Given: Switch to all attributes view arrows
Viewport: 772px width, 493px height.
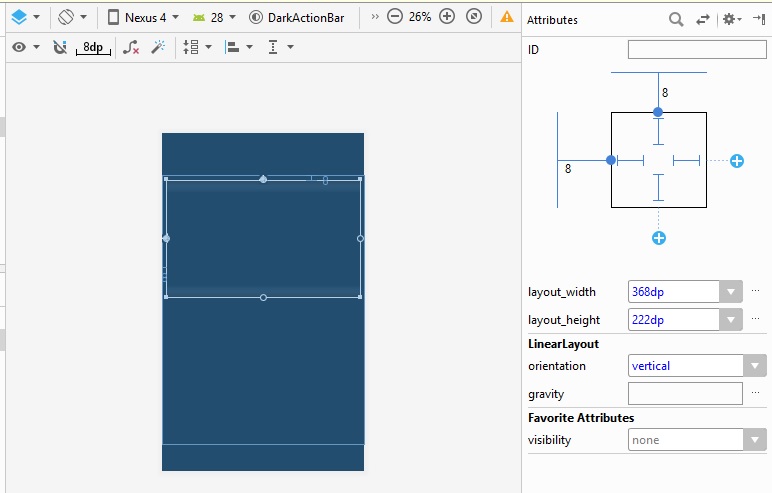Looking at the screenshot, I should click(703, 19).
